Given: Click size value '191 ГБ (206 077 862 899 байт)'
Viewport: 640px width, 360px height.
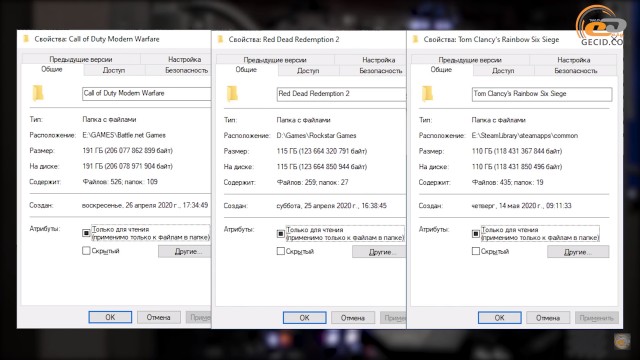Looking at the screenshot, I should 127,151.
